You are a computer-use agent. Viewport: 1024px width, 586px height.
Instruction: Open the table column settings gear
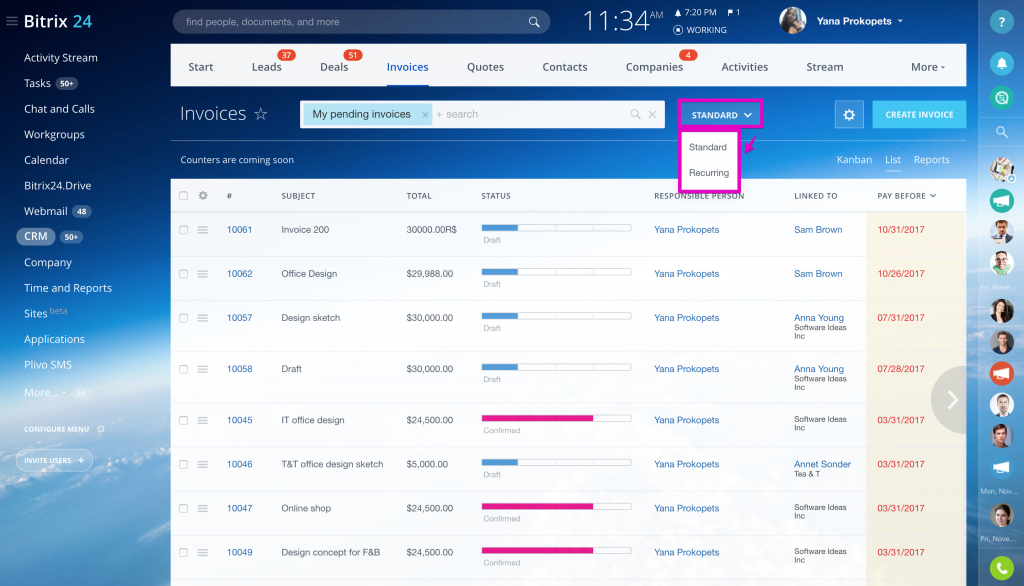click(203, 196)
